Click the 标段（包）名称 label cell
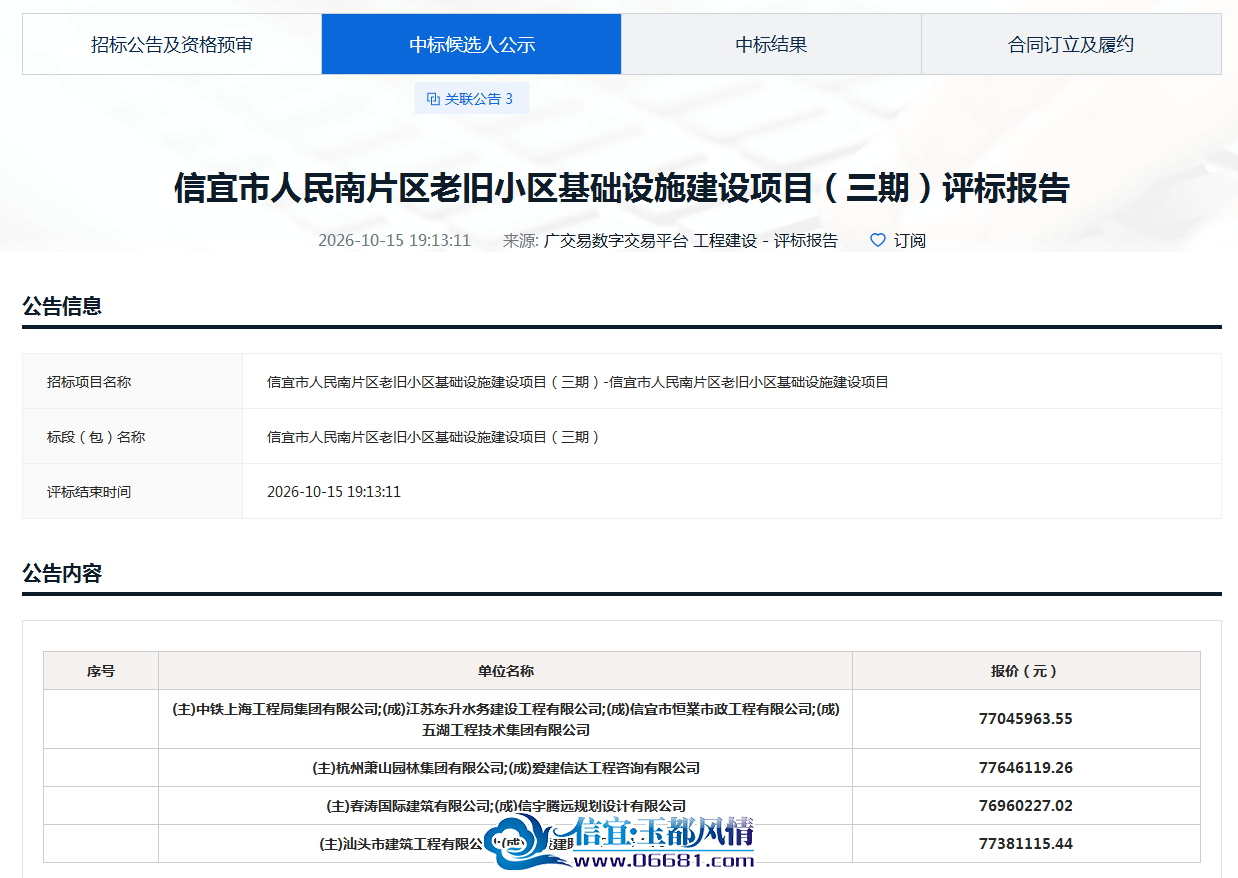This screenshot has width=1238, height=878. pyautogui.click(x=133, y=436)
